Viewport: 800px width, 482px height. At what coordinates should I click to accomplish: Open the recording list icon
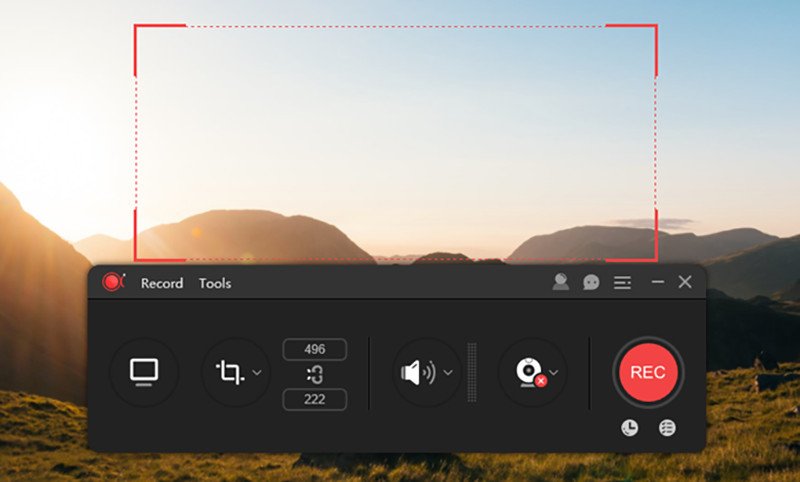pyautogui.click(x=667, y=428)
